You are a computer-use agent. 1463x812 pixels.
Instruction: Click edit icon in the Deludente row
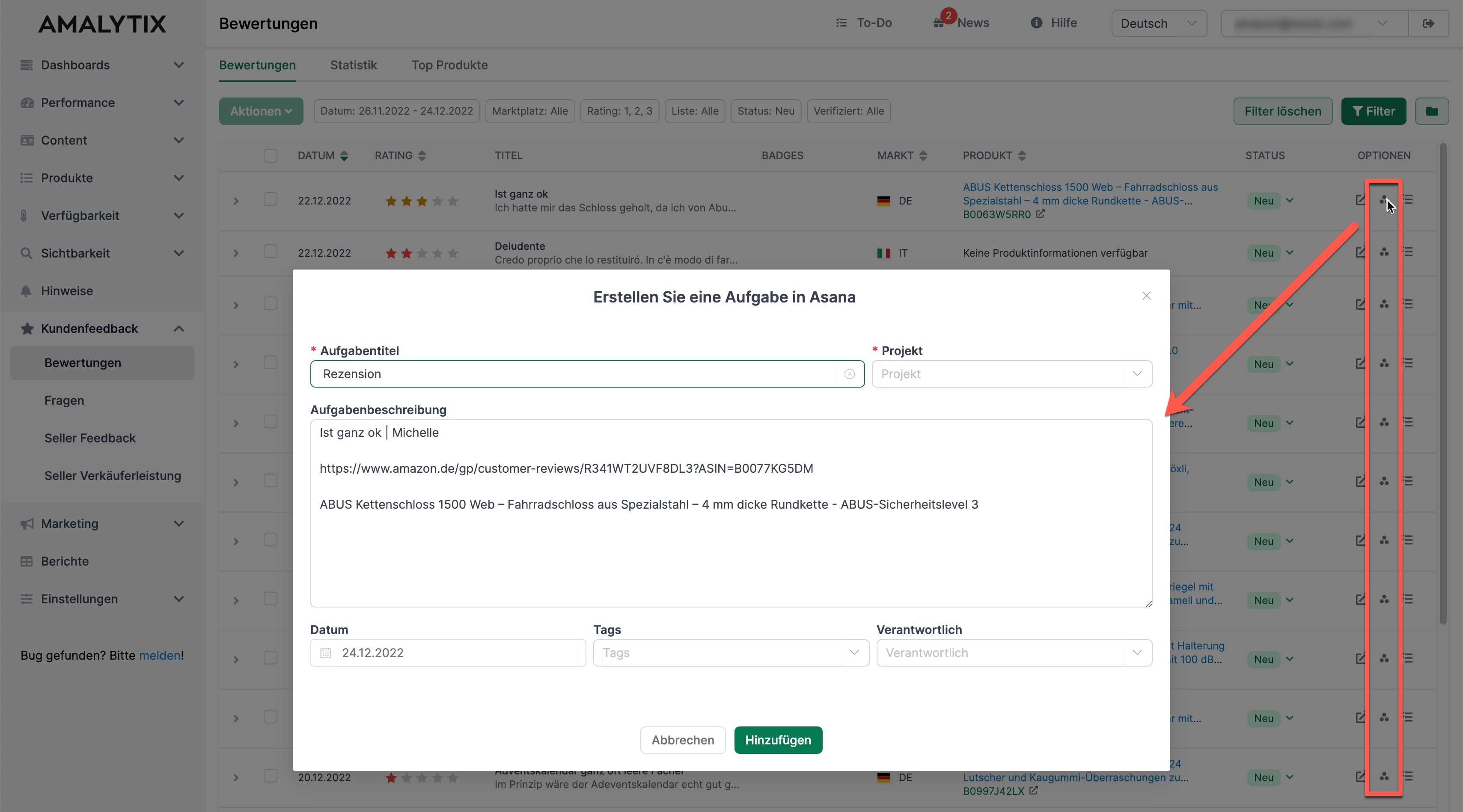[x=1361, y=252]
